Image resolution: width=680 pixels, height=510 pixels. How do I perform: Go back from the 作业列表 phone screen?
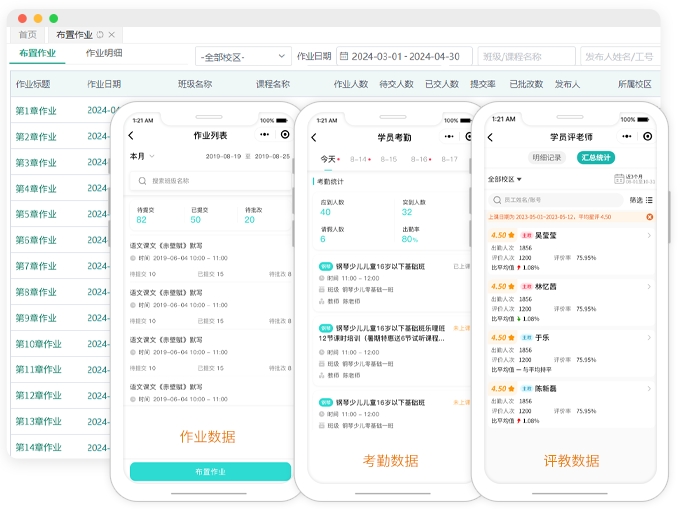pos(131,136)
